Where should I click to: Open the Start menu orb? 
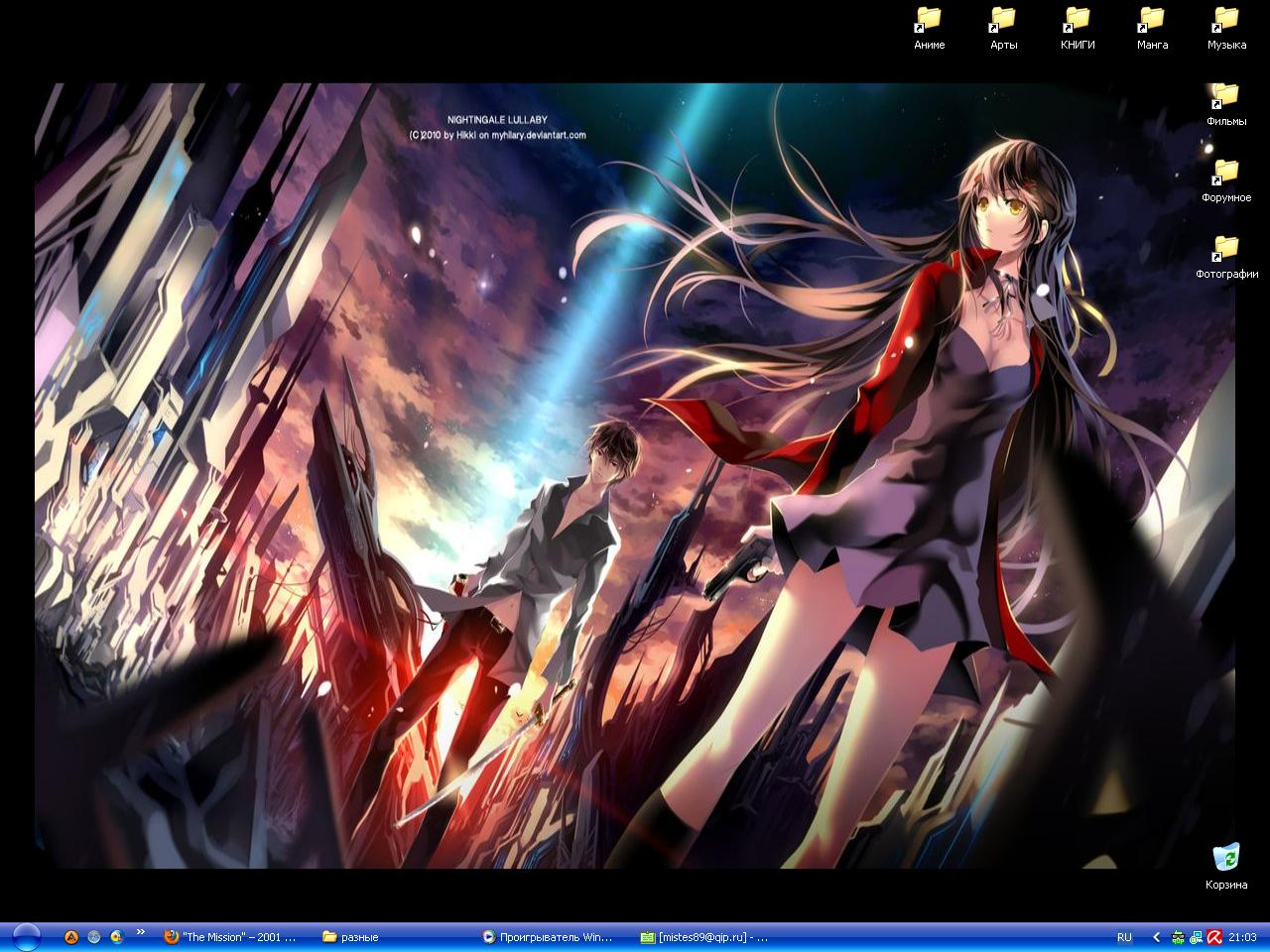point(27,937)
